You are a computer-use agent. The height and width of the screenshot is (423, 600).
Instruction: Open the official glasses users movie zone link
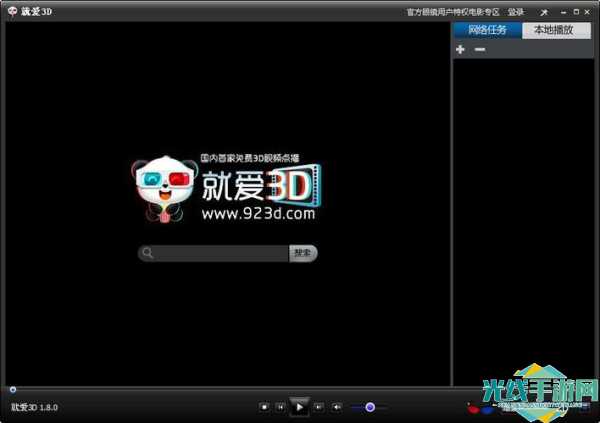point(453,12)
